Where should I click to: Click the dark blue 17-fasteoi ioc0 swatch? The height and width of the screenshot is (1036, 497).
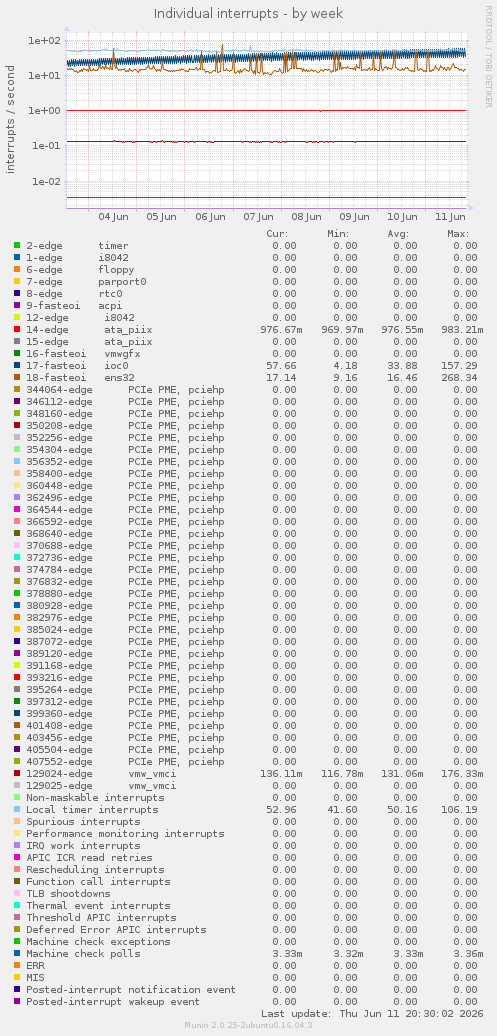point(17,365)
